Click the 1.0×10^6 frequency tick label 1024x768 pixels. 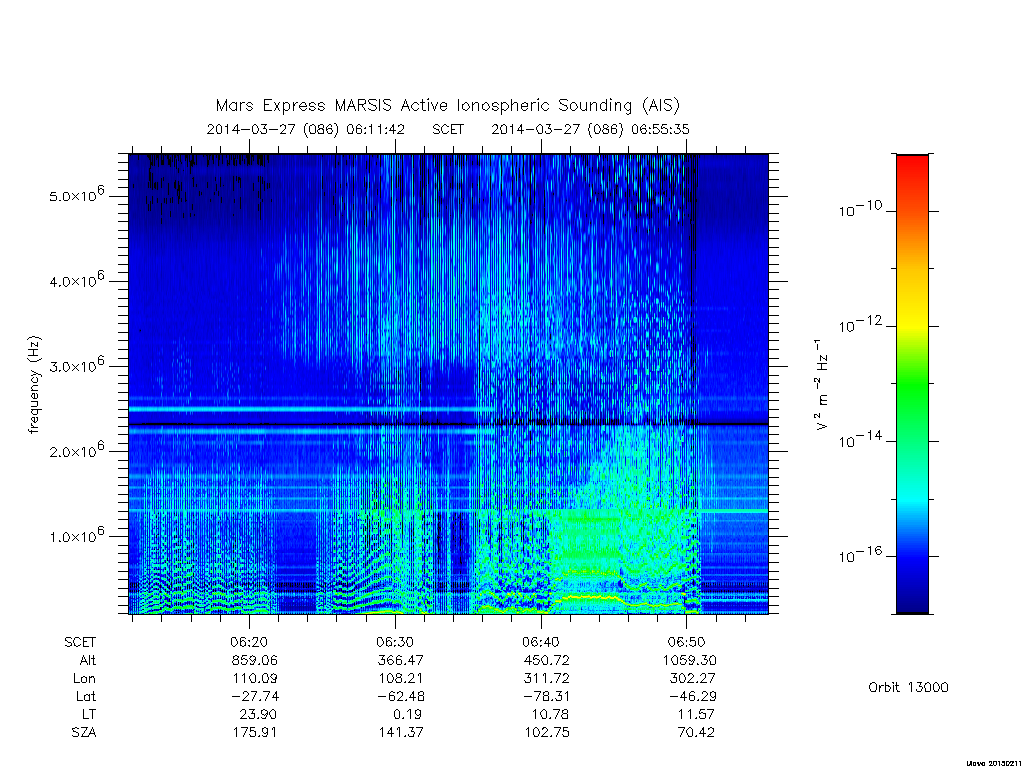pyautogui.click(x=76, y=536)
